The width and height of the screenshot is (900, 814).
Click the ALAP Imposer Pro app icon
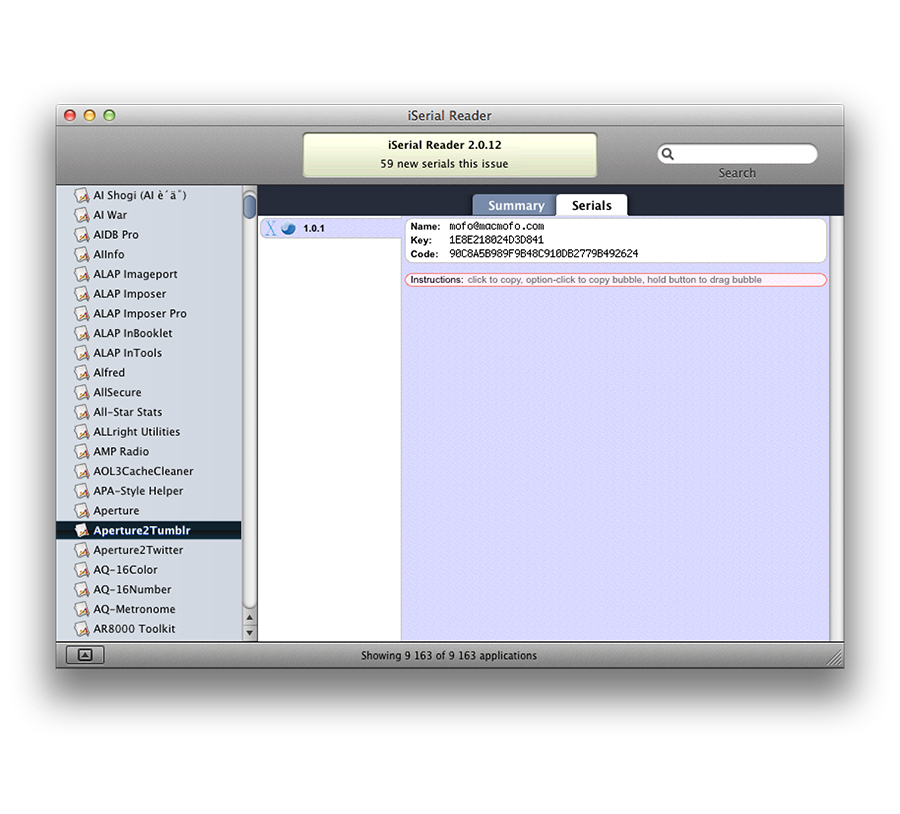[x=82, y=313]
